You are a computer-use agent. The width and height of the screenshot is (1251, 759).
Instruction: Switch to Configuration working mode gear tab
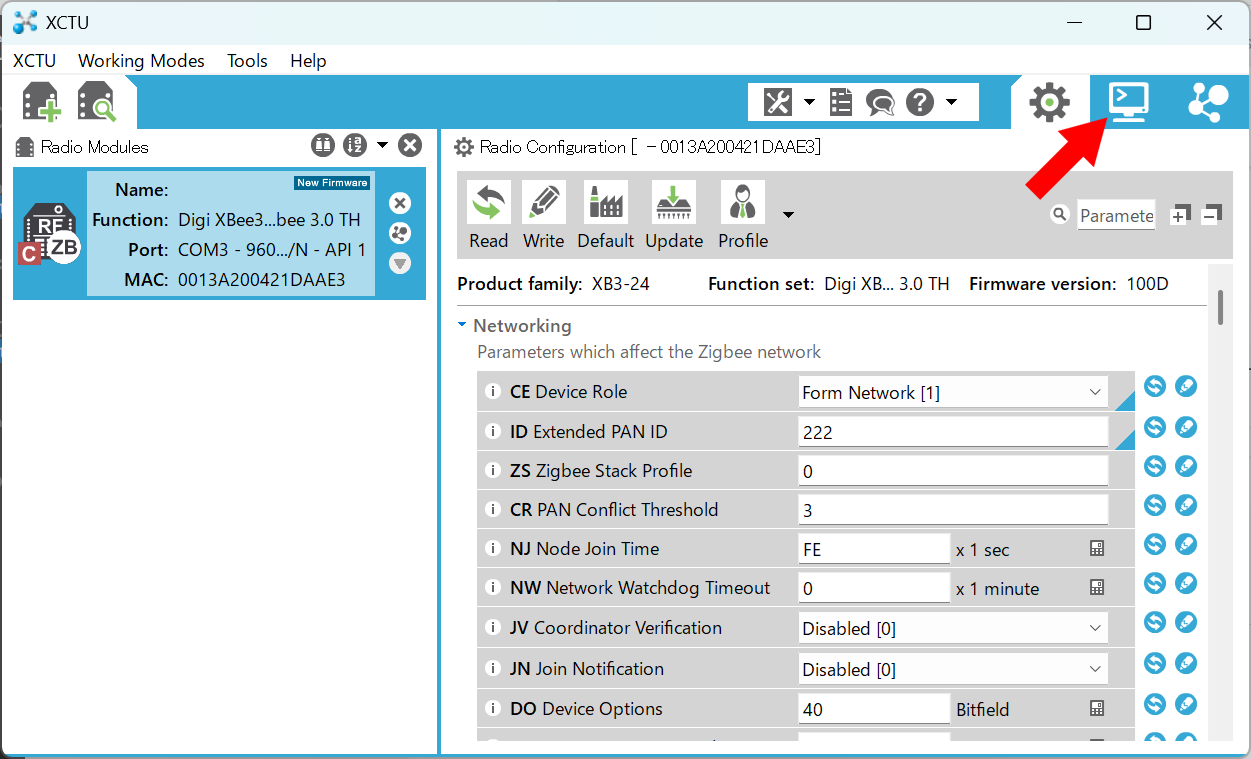point(1049,102)
